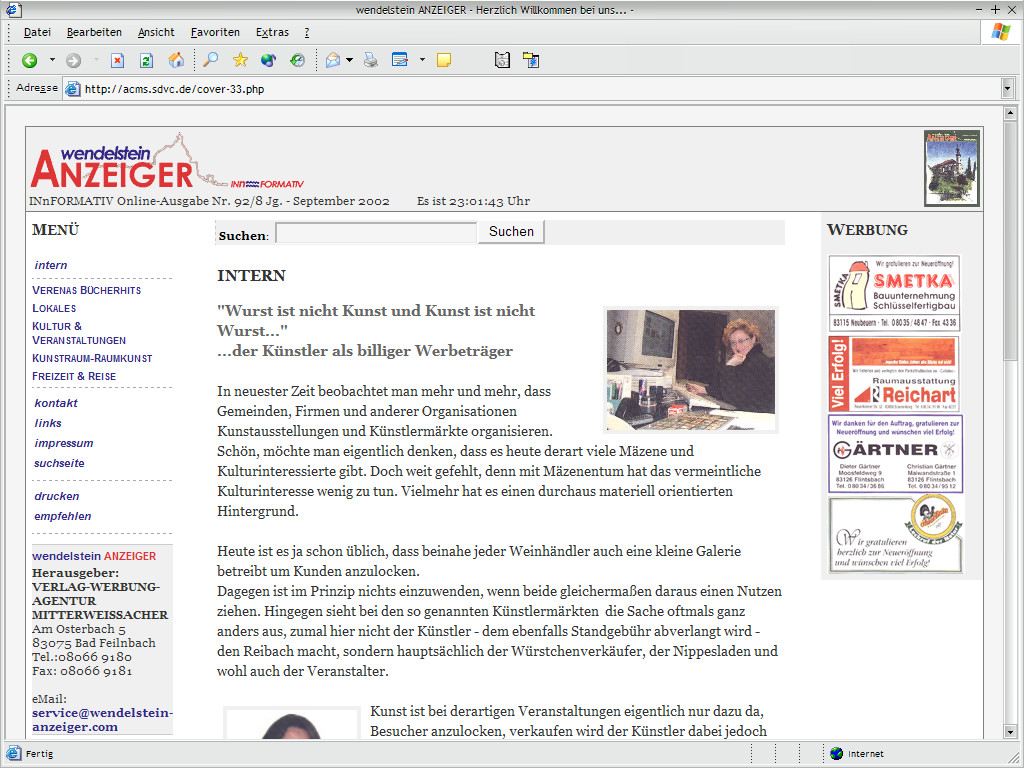The image size is (1024, 768).
Task: Click the SMETKA advertisement banner
Action: coord(895,293)
